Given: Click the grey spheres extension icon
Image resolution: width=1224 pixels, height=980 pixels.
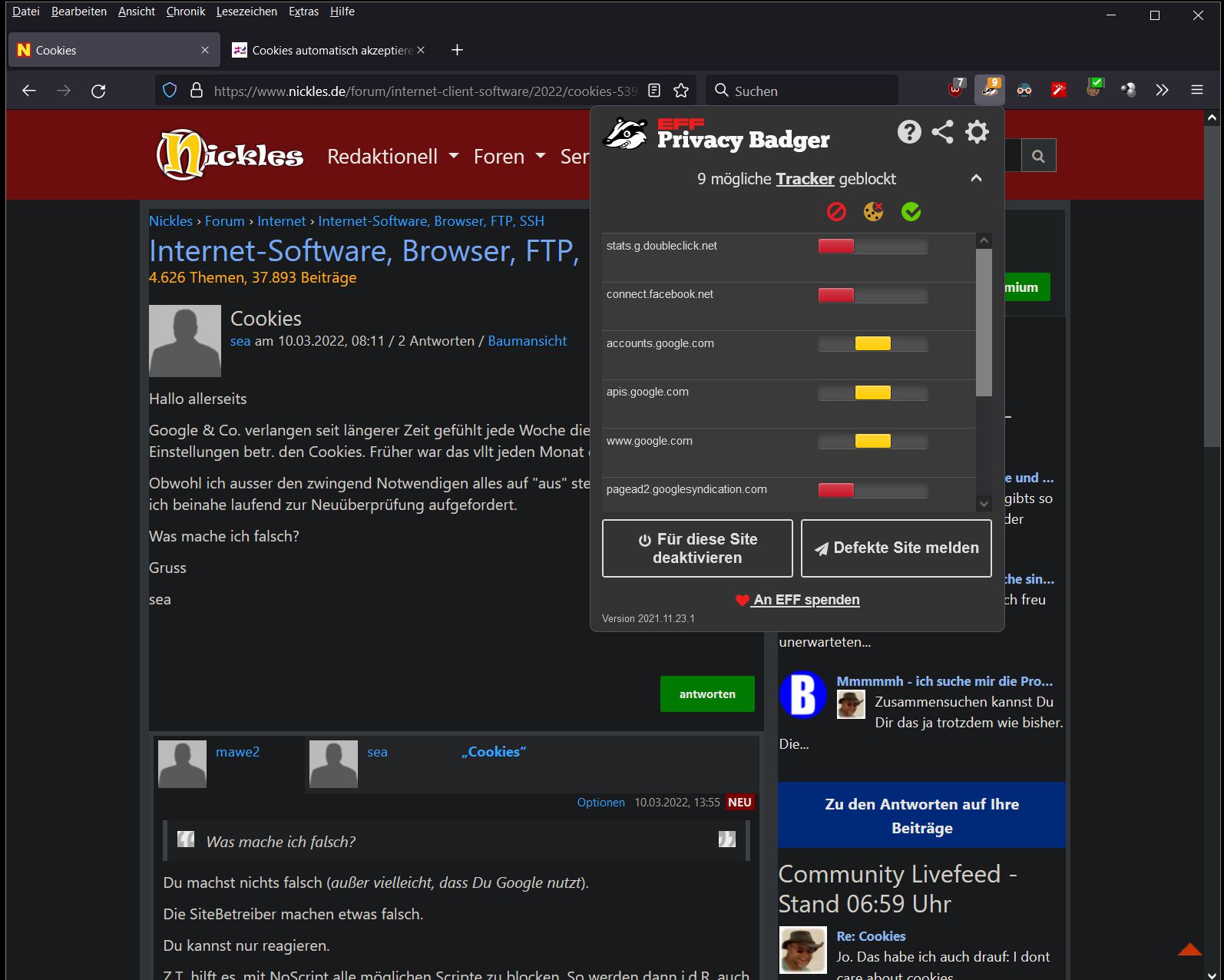Looking at the screenshot, I should click(x=1128, y=91).
